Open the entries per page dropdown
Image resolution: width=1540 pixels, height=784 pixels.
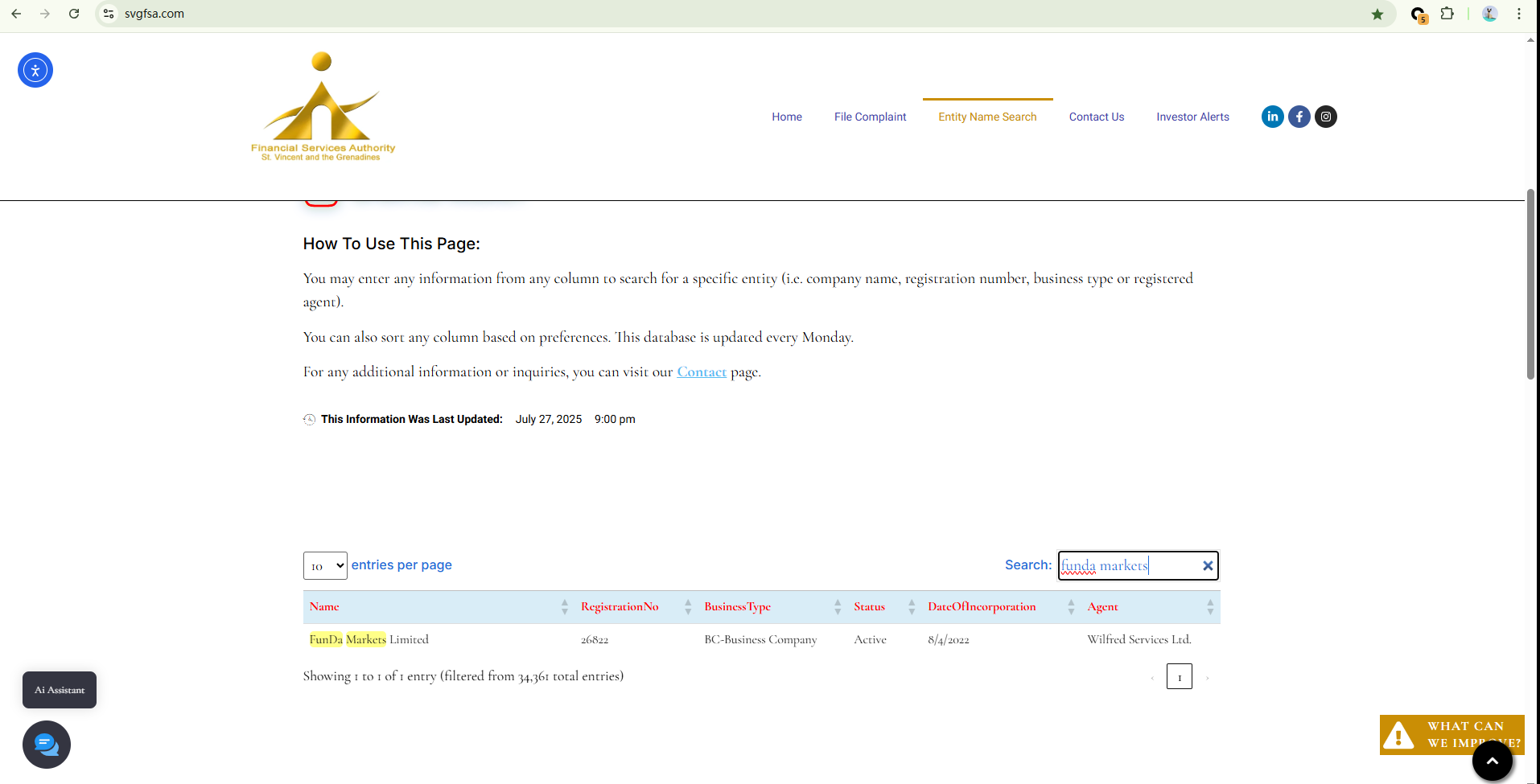[x=325, y=566]
